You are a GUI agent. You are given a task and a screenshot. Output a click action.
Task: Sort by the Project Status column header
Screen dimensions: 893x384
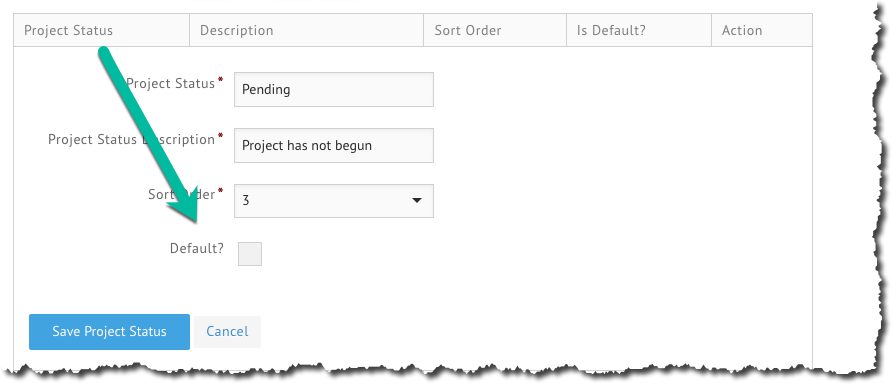click(x=68, y=30)
